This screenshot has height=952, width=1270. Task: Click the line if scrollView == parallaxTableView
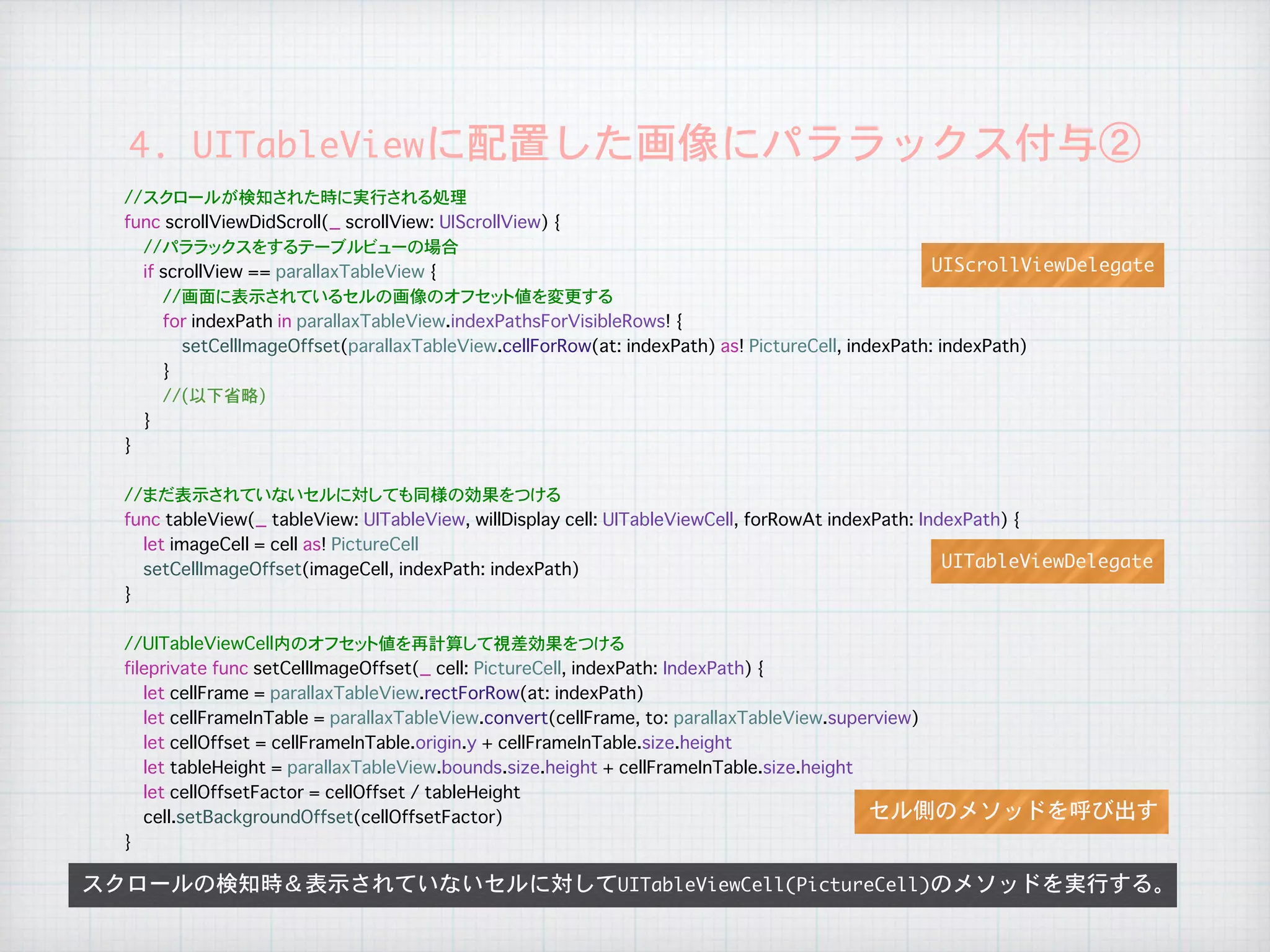point(290,271)
